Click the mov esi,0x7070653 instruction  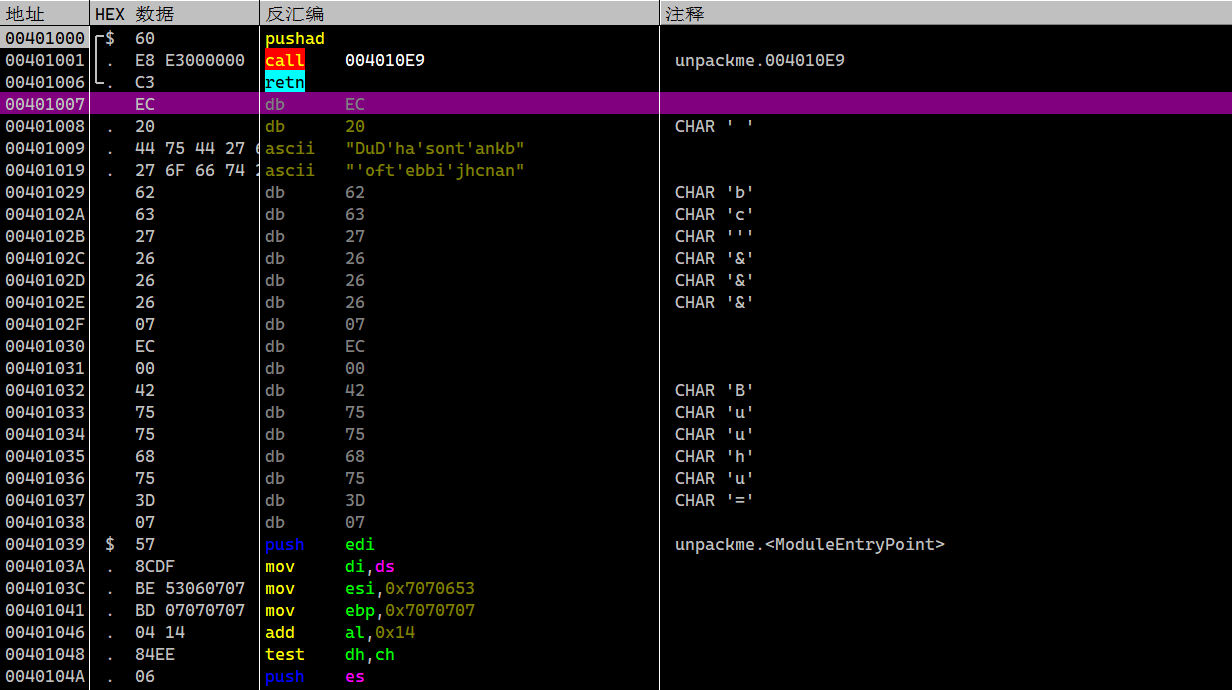point(369,588)
